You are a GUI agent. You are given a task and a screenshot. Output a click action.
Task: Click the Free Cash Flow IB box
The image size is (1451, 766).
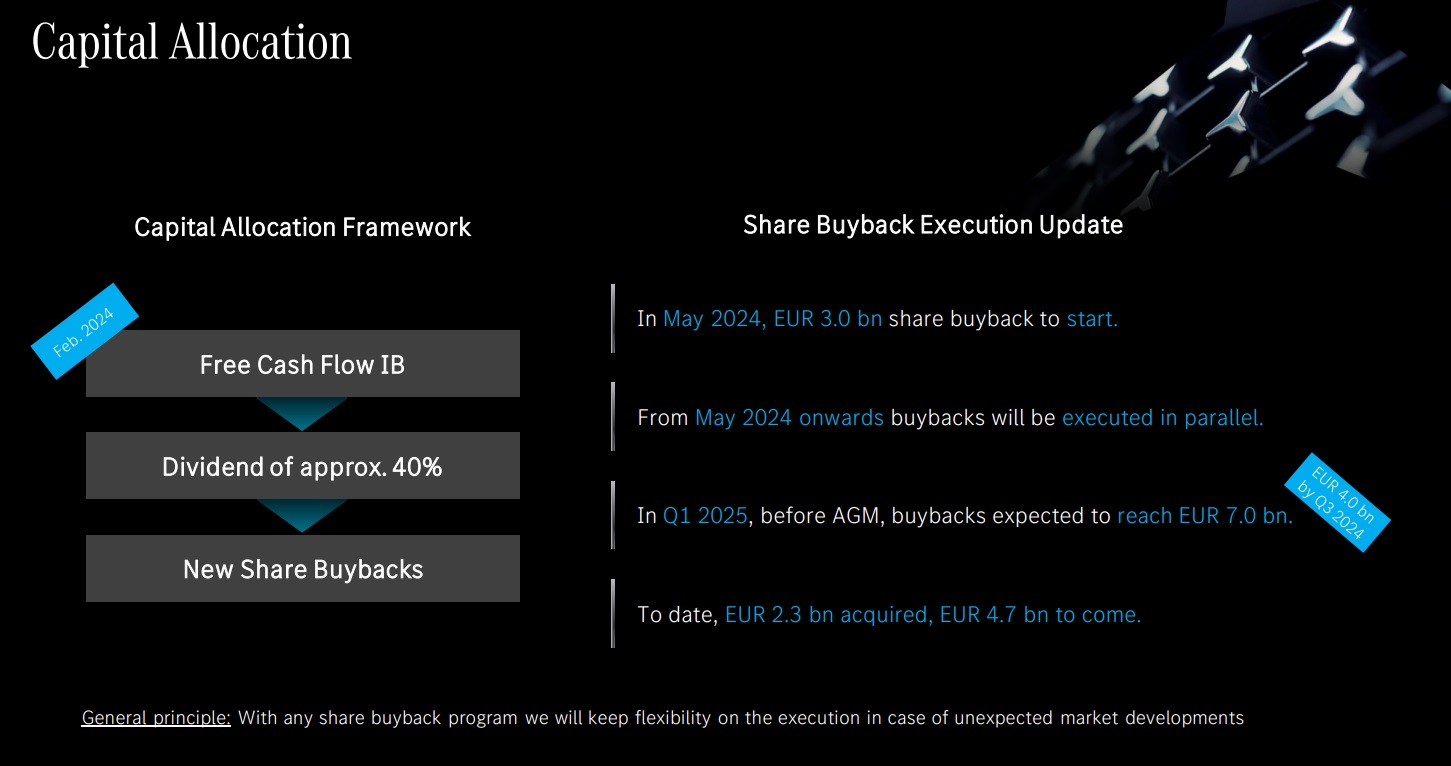point(302,364)
